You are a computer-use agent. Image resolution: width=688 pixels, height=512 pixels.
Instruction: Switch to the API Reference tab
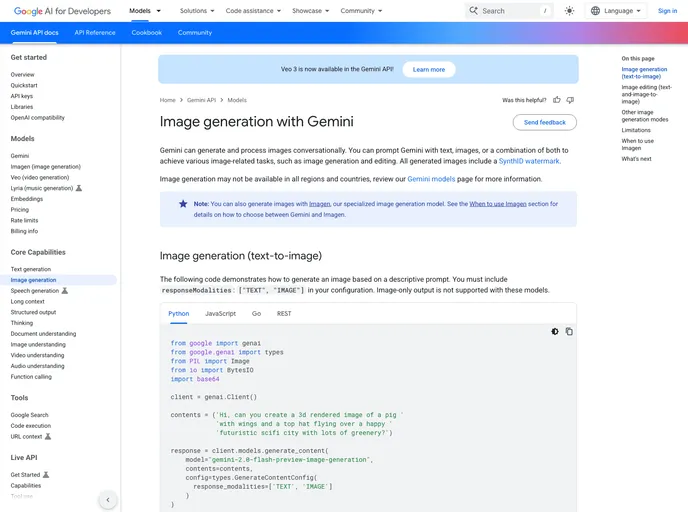95,32
